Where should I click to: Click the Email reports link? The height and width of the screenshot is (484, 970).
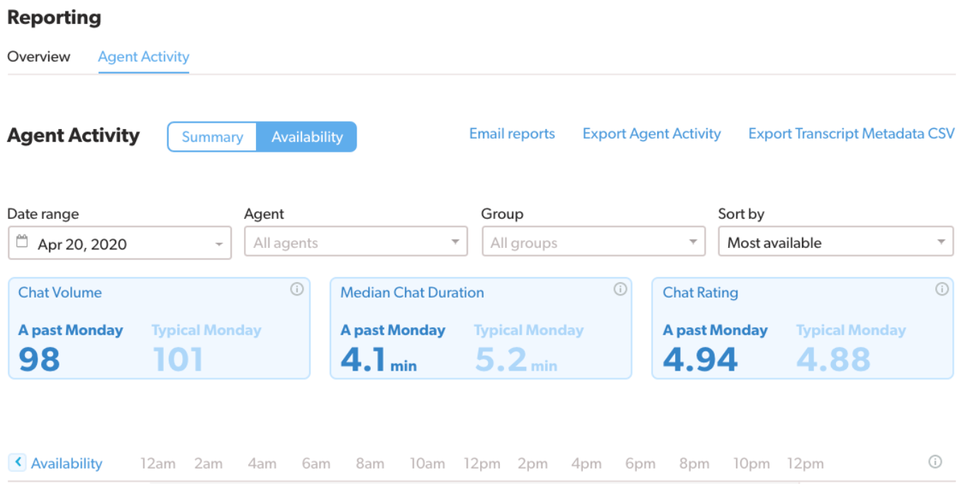(x=512, y=133)
